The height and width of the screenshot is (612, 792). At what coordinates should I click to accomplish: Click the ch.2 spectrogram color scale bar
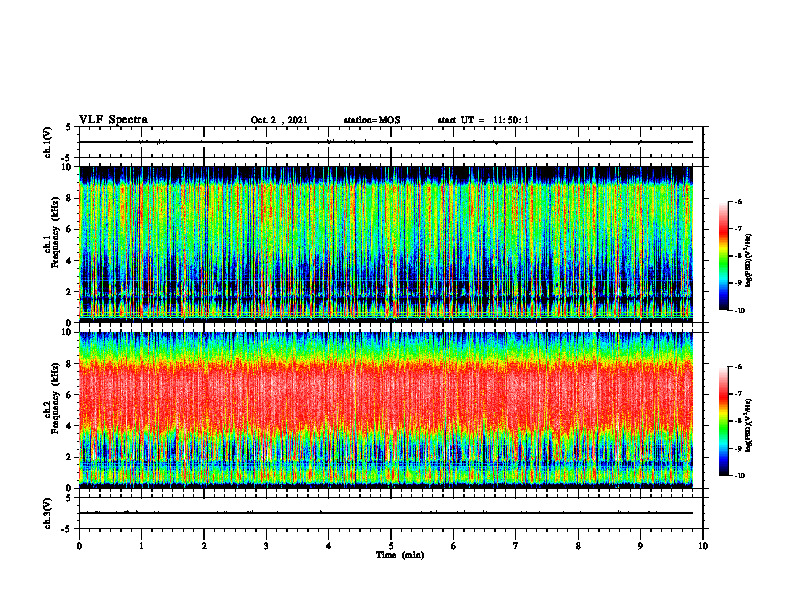724,421
